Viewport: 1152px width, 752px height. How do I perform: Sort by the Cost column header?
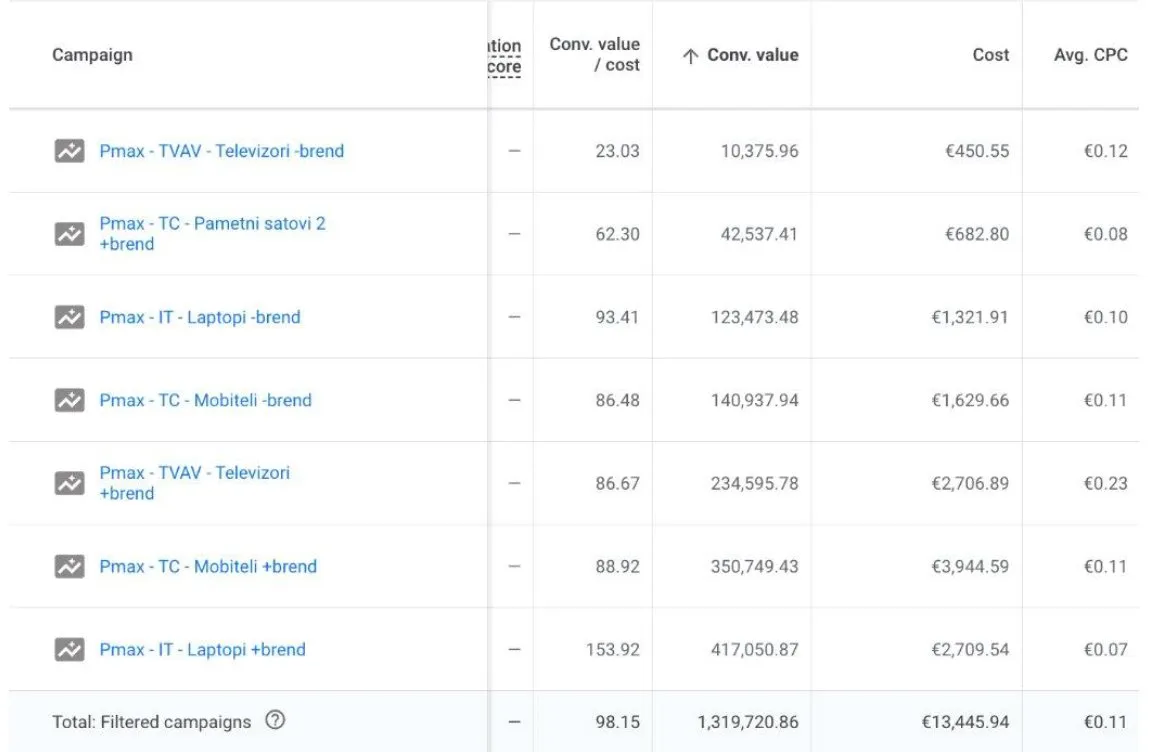coord(990,55)
